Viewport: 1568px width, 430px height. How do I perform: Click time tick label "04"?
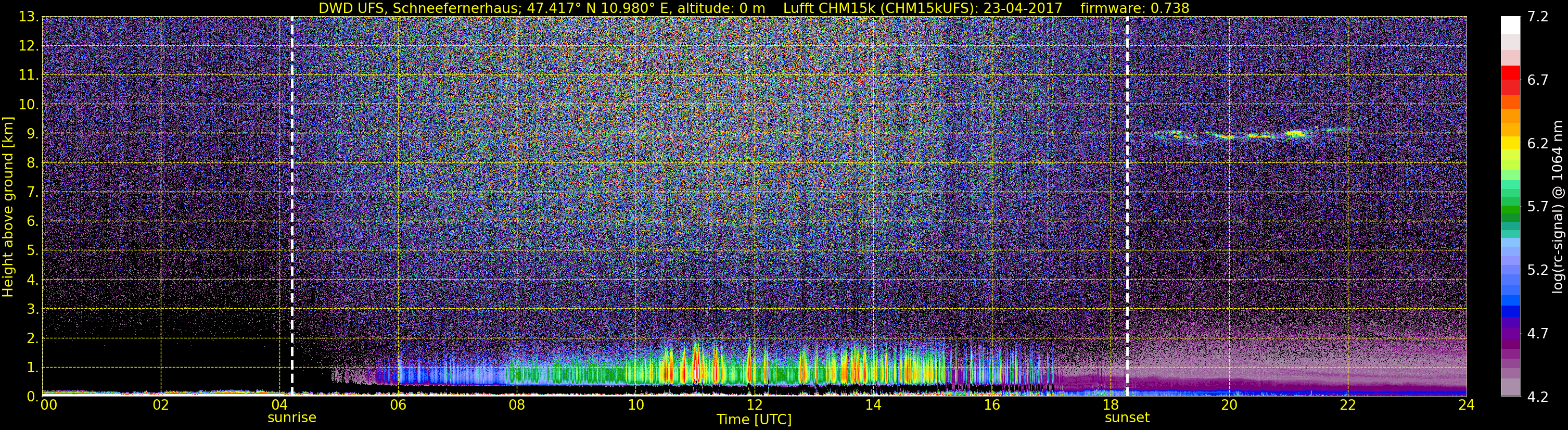pyautogui.click(x=279, y=405)
